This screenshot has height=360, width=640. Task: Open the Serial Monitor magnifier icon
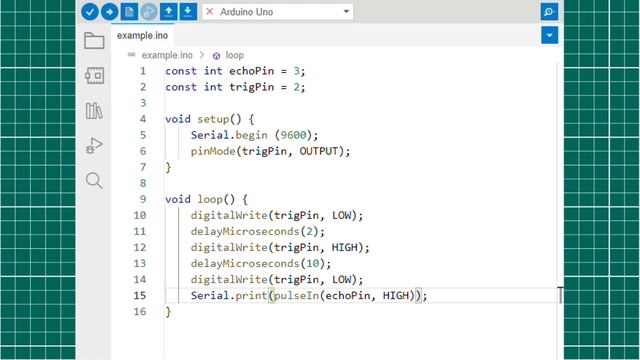[549, 12]
